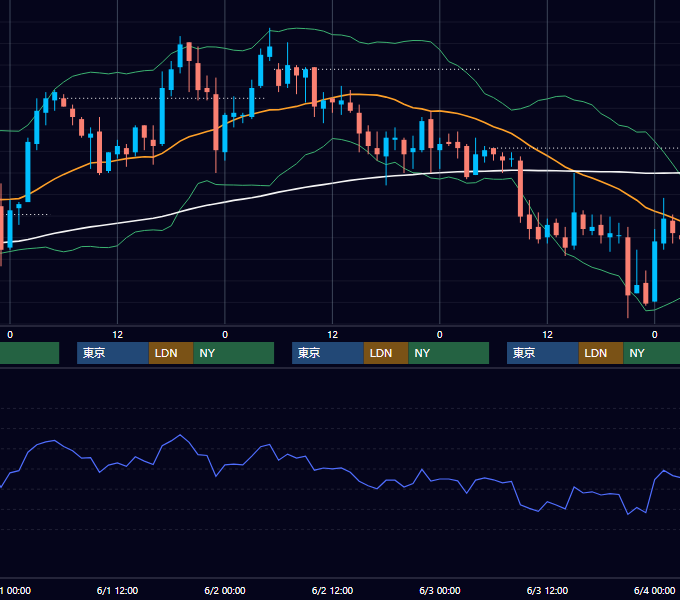Click the 6/4 00:00 date axis label
680x600 pixels.
[655, 590]
